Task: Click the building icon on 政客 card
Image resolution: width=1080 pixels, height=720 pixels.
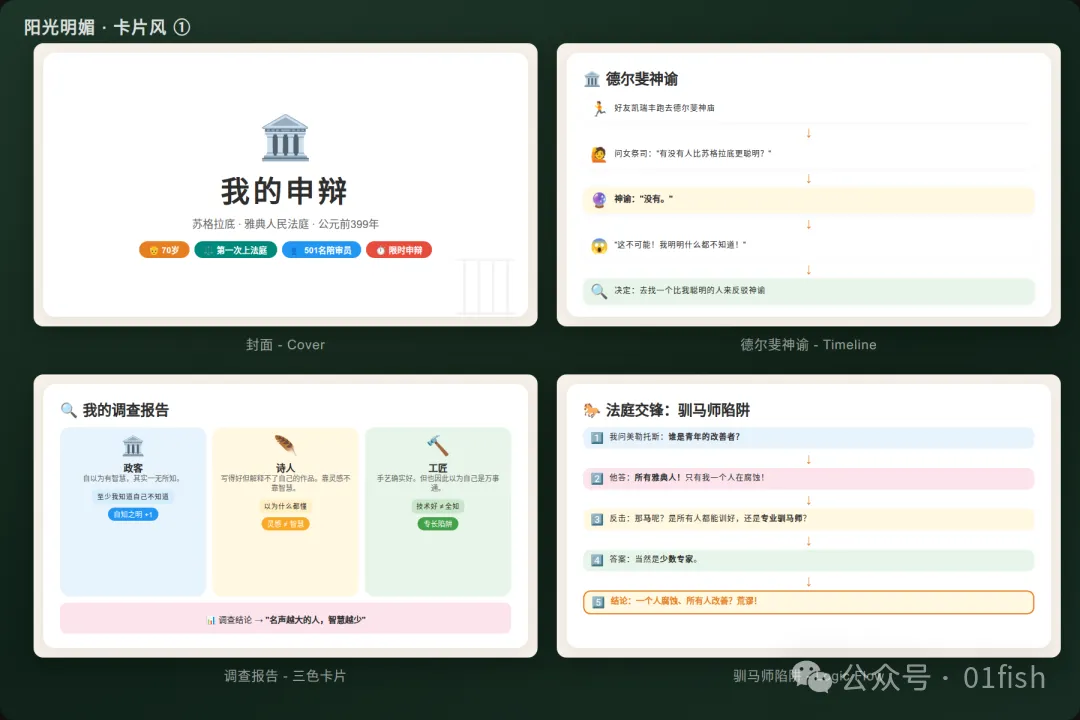Action: click(133, 446)
